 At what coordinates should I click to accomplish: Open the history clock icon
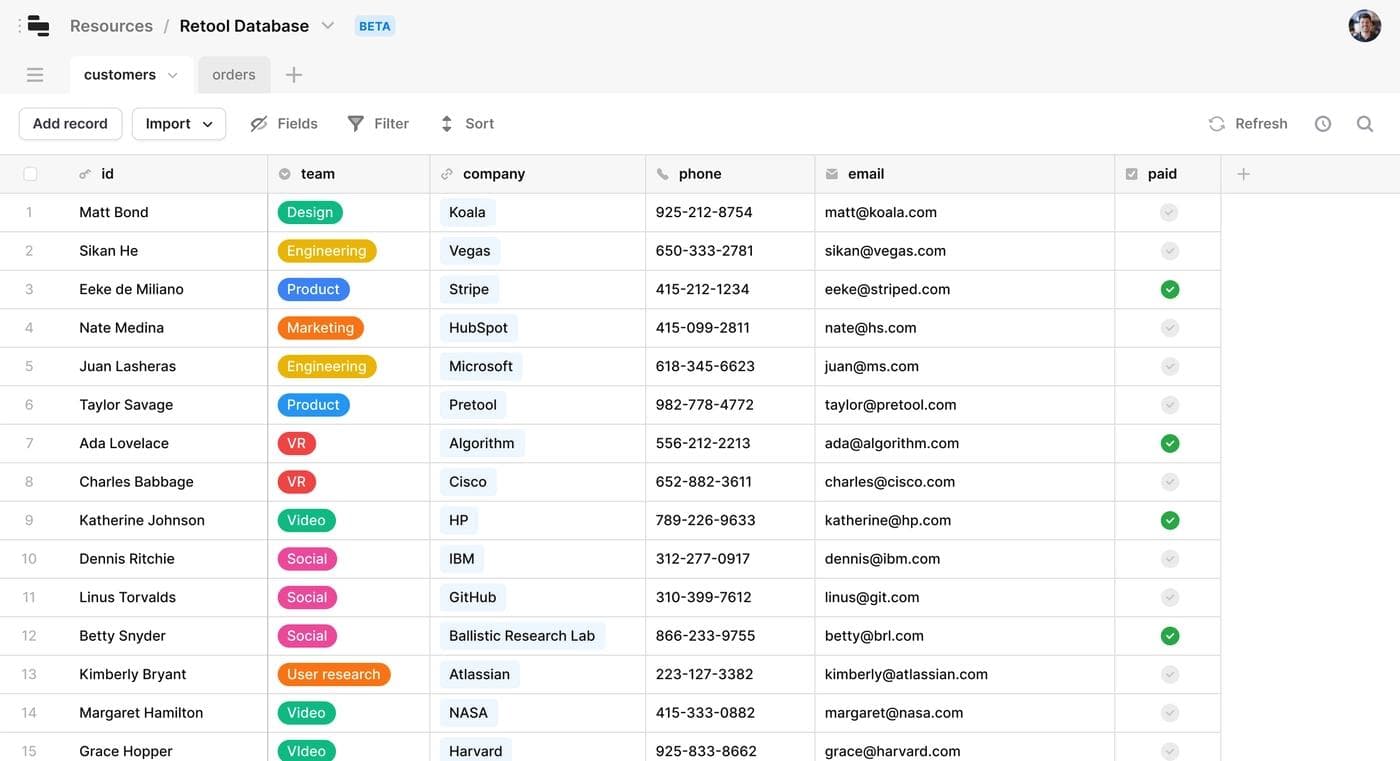click(x=1322, y=123)
